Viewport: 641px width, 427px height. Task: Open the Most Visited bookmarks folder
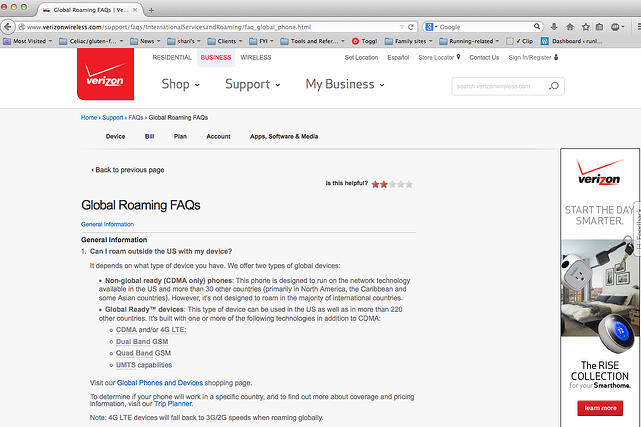pos(27,41)
